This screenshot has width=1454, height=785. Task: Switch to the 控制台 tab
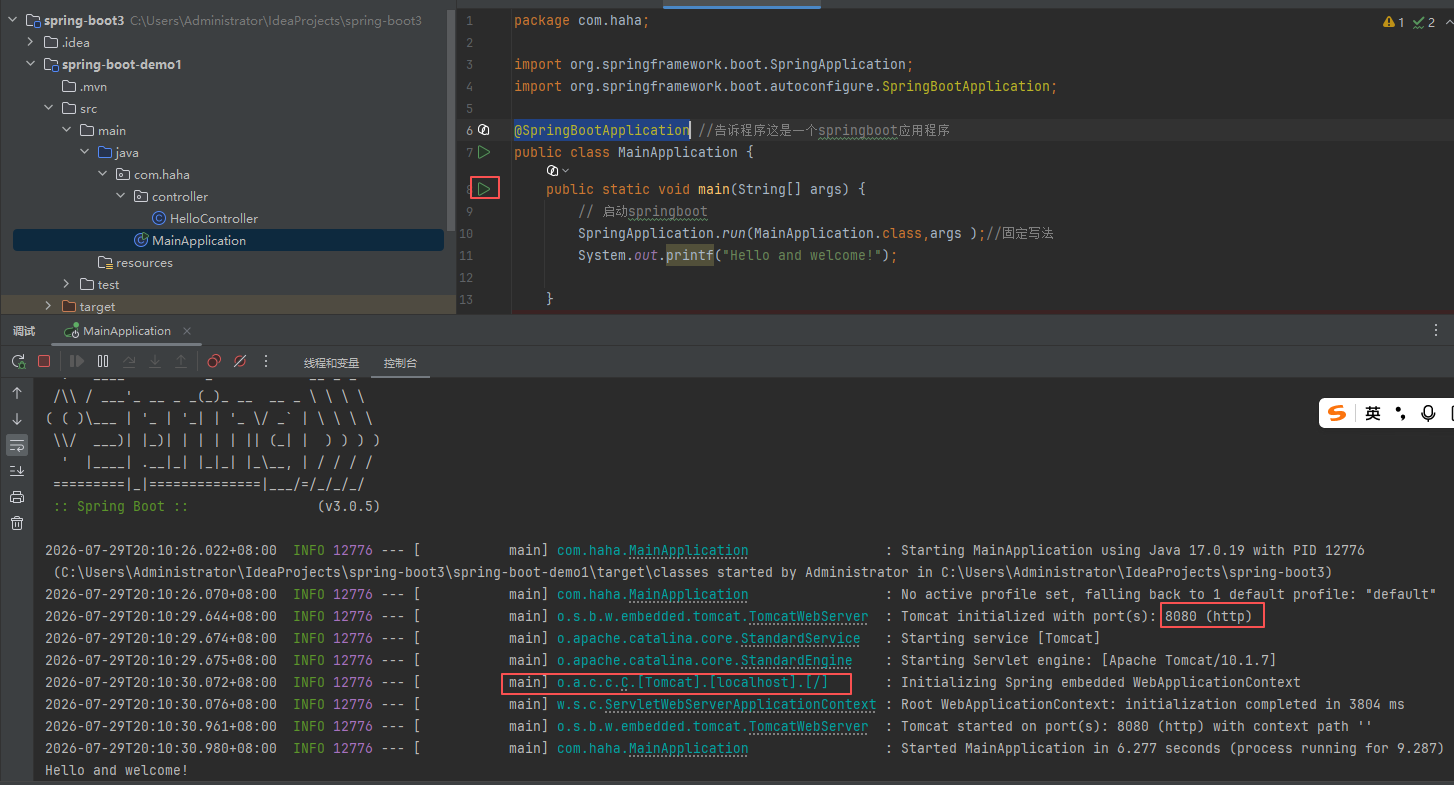click(400, 362)
